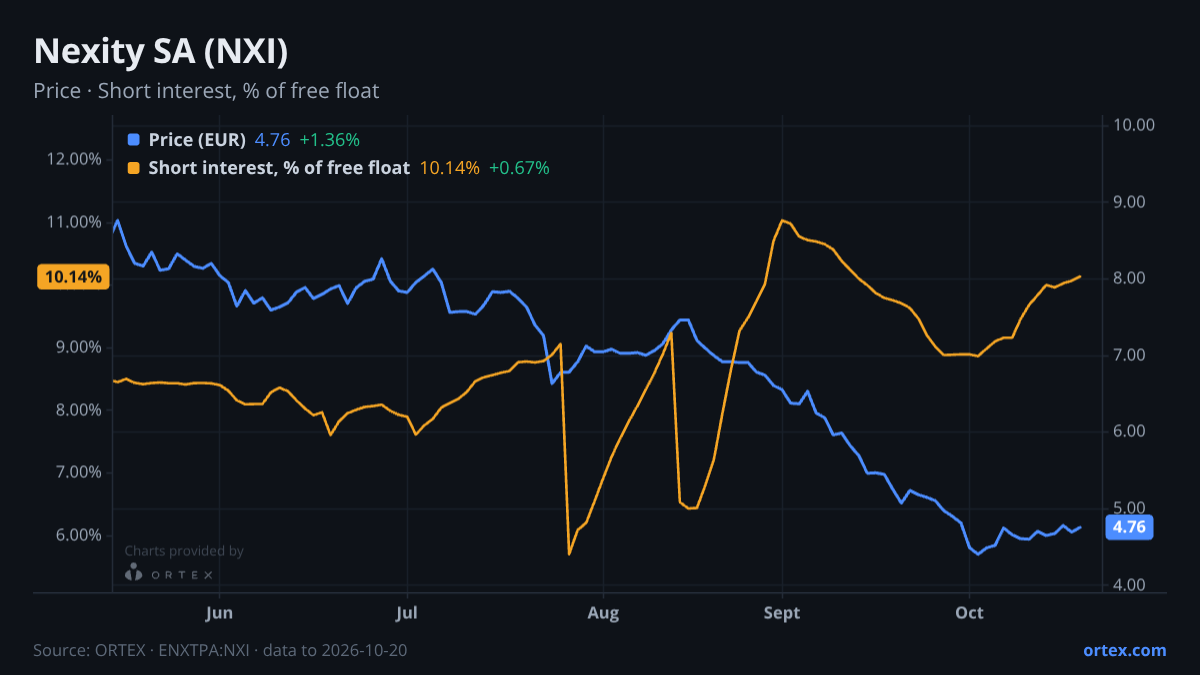1200x675 pixels.
Task: Click the +1.36% price change value
Action: tap(329, 140)
